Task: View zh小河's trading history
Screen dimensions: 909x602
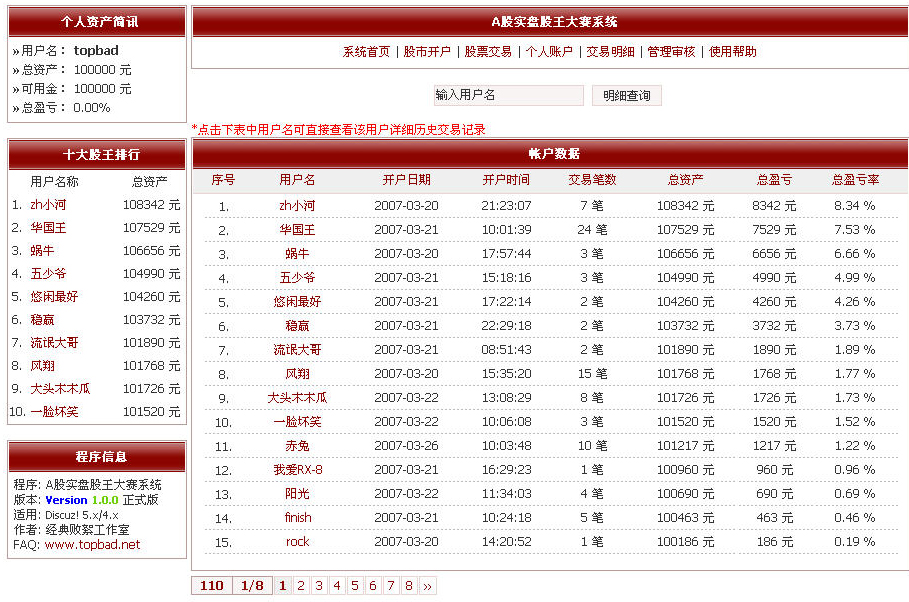Action: [297, 204]
